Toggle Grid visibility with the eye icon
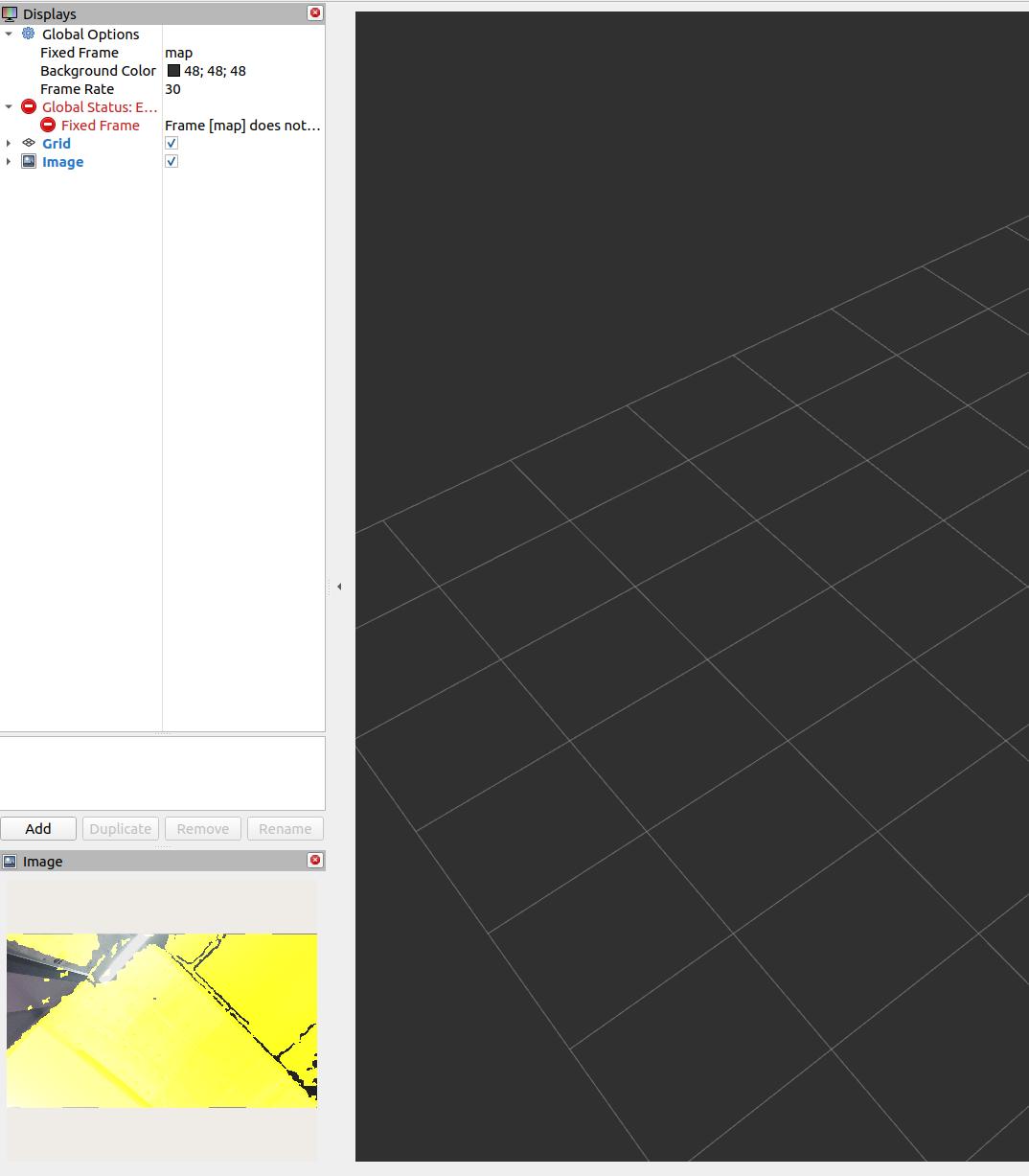The image size is (1029, 1176). [x=28, y=143]
